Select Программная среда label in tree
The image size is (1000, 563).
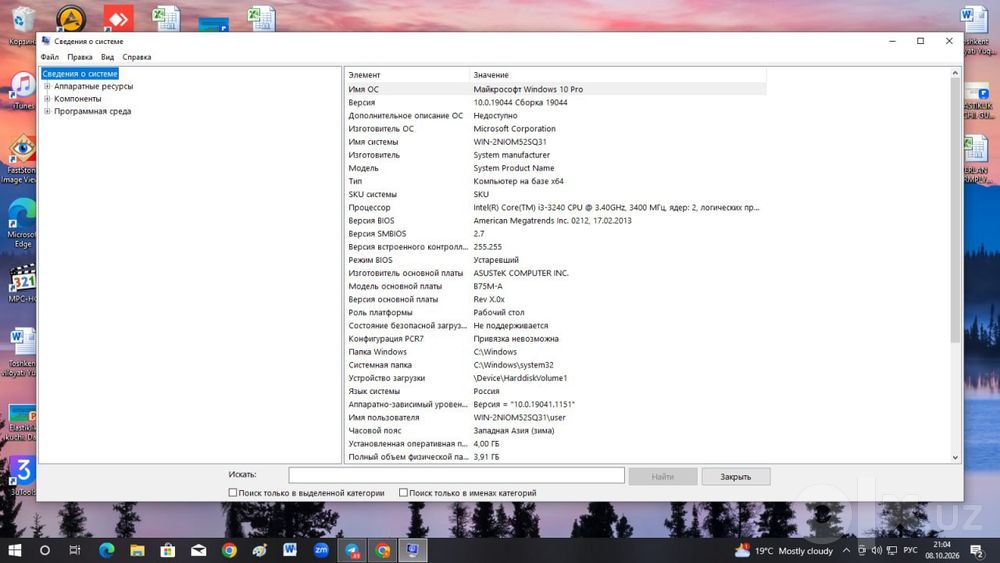[x=92, y=111]
